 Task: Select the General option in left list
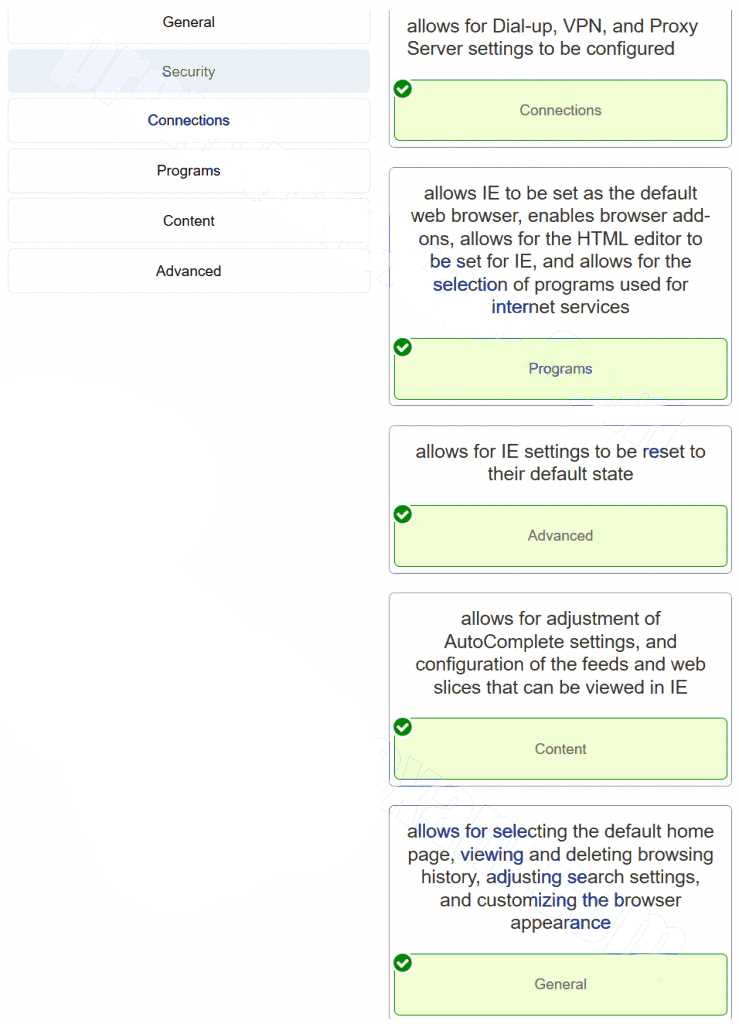[x=189, y=22]
